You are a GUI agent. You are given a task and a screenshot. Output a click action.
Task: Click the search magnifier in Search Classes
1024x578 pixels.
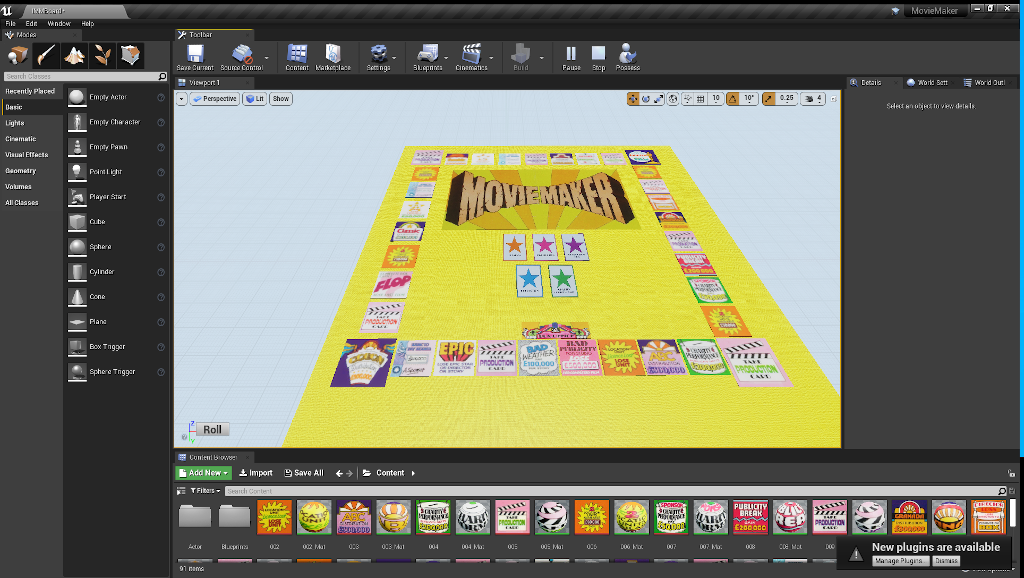[163, 76]
